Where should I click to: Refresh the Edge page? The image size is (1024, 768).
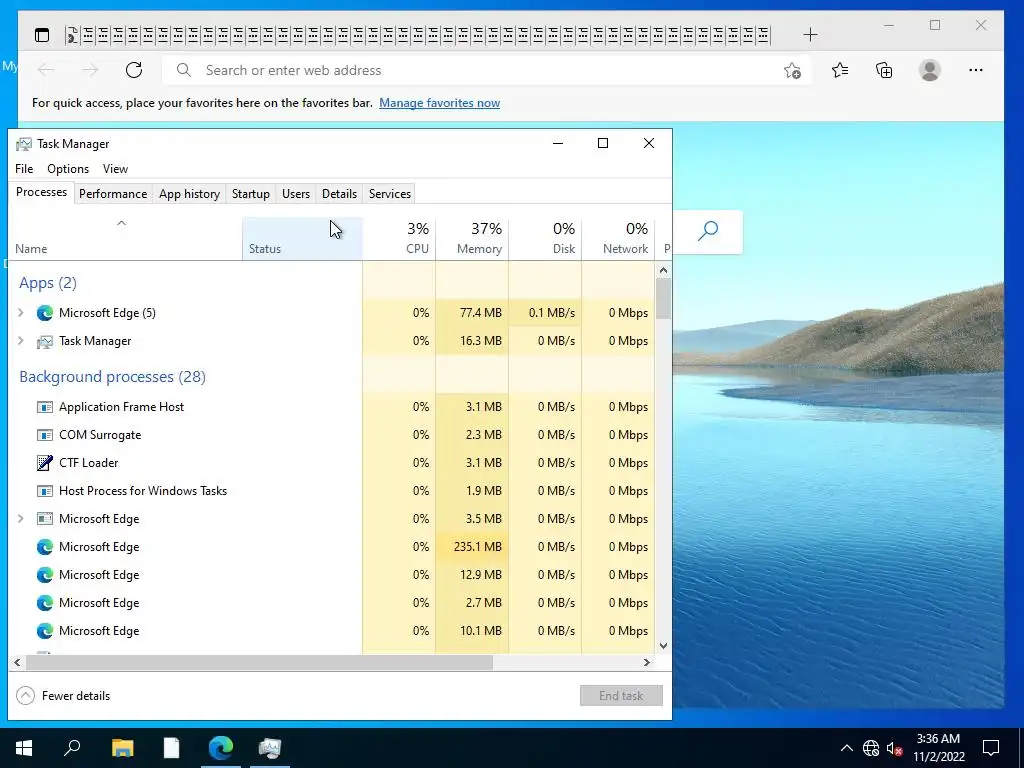(134, 70)
